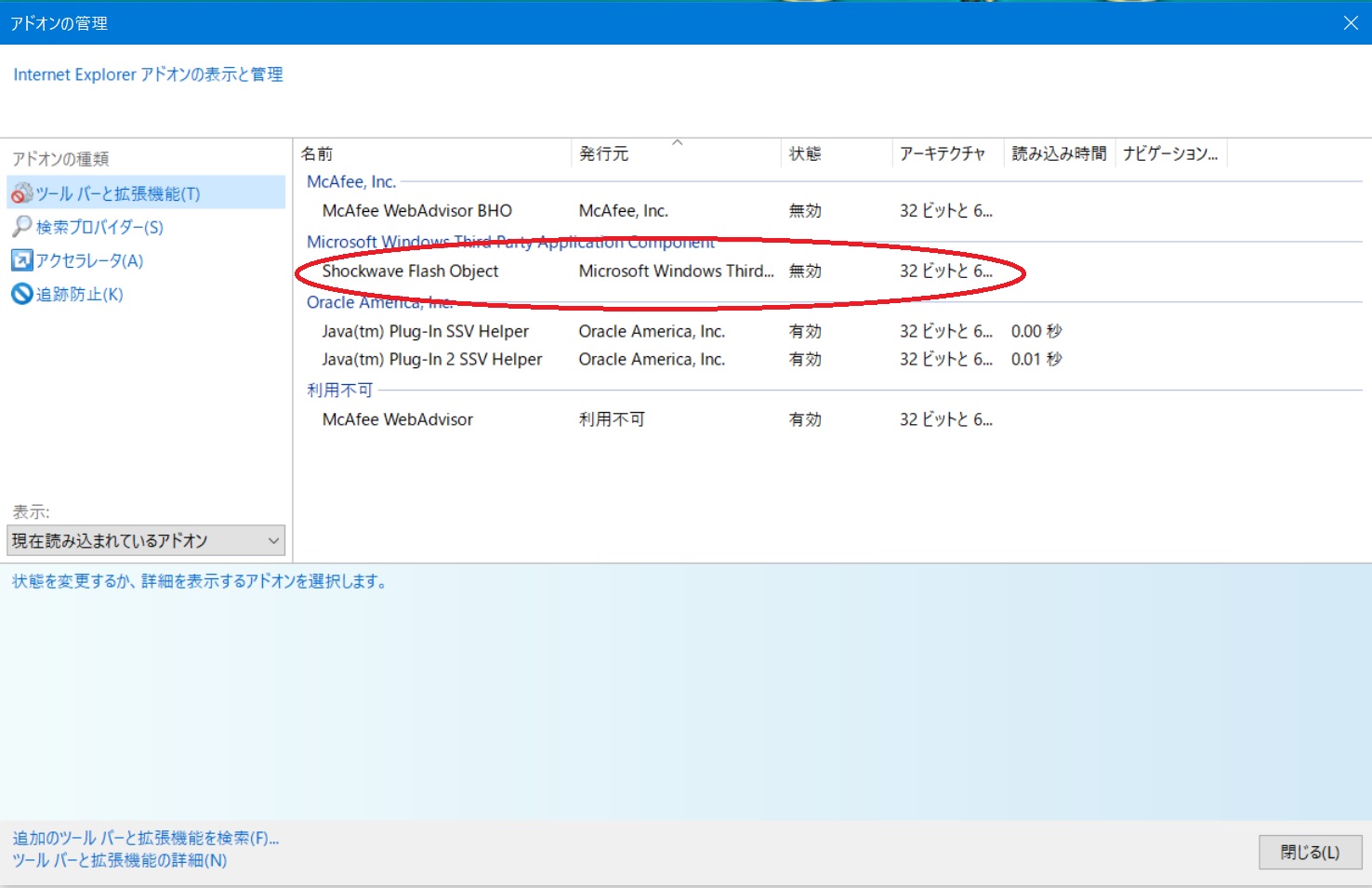This screenshot has height=888, width=1372.
Task: Click the 閉じる(L) button
Action: coord(1311,853)
